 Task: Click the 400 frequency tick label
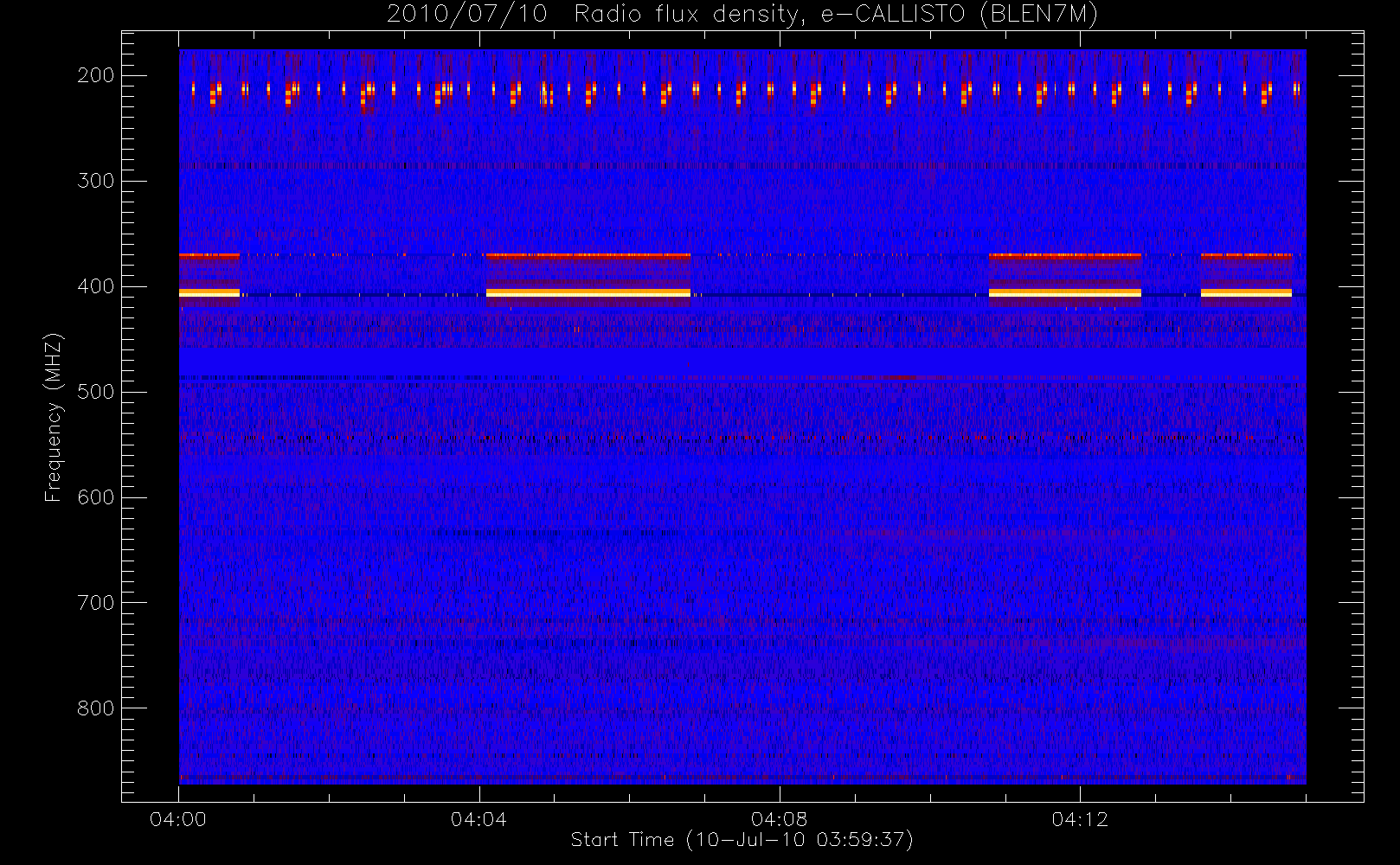tap(95, 286)
